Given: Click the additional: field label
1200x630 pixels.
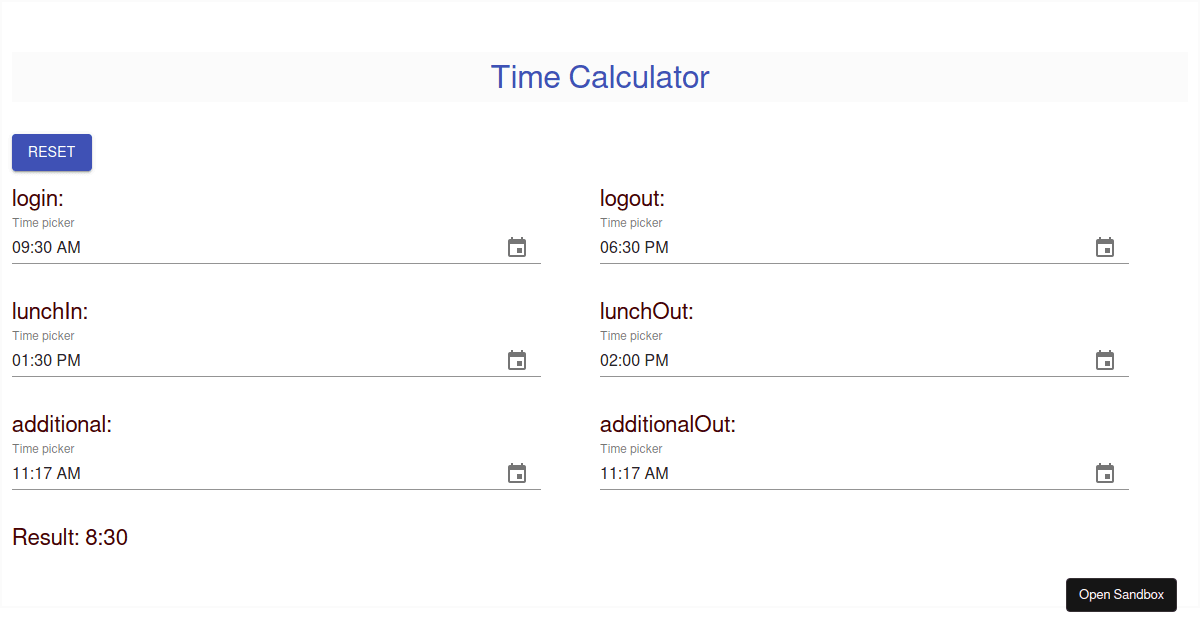Looking at the screenshot, I should 61,424.
